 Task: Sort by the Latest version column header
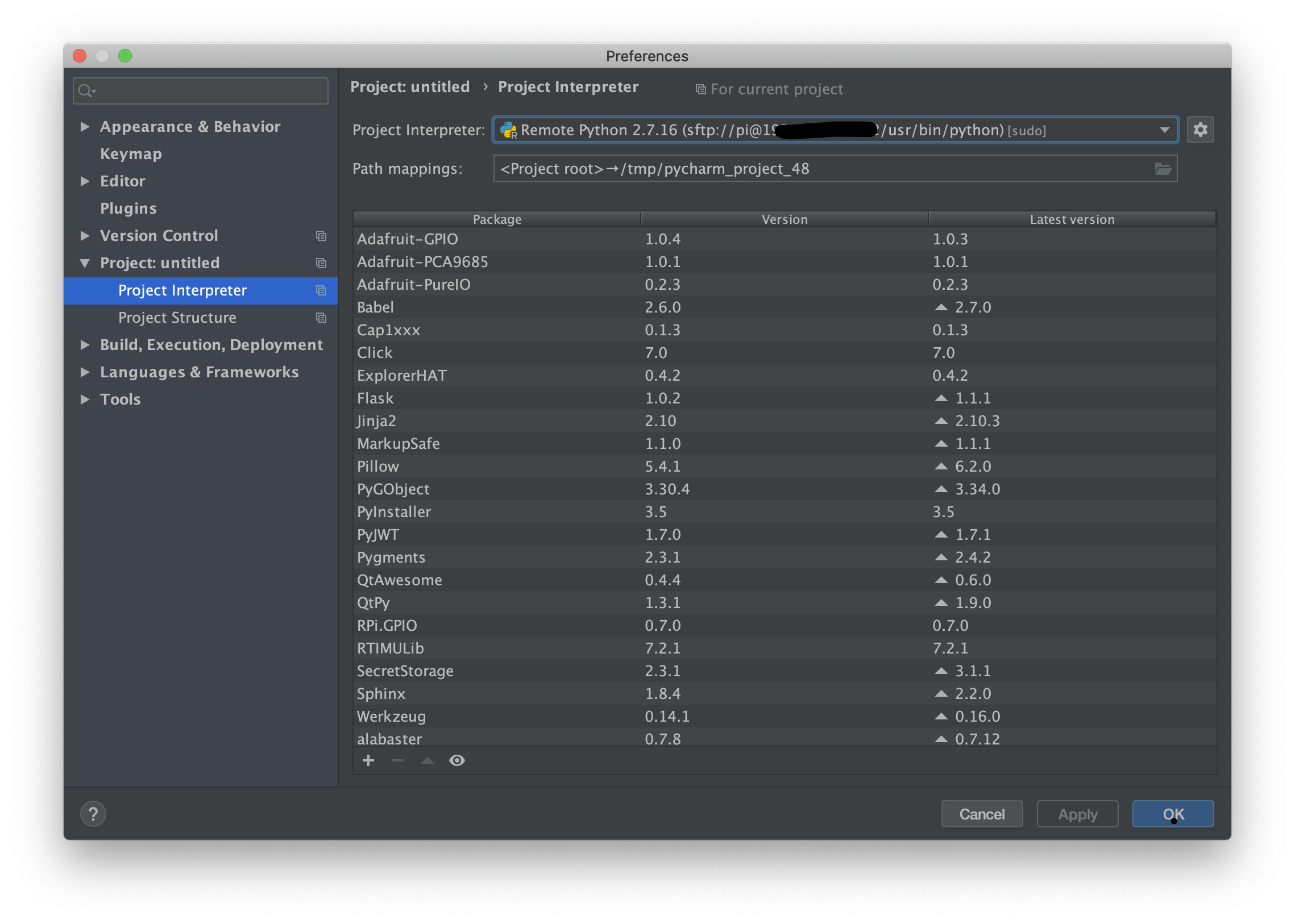1072,219
